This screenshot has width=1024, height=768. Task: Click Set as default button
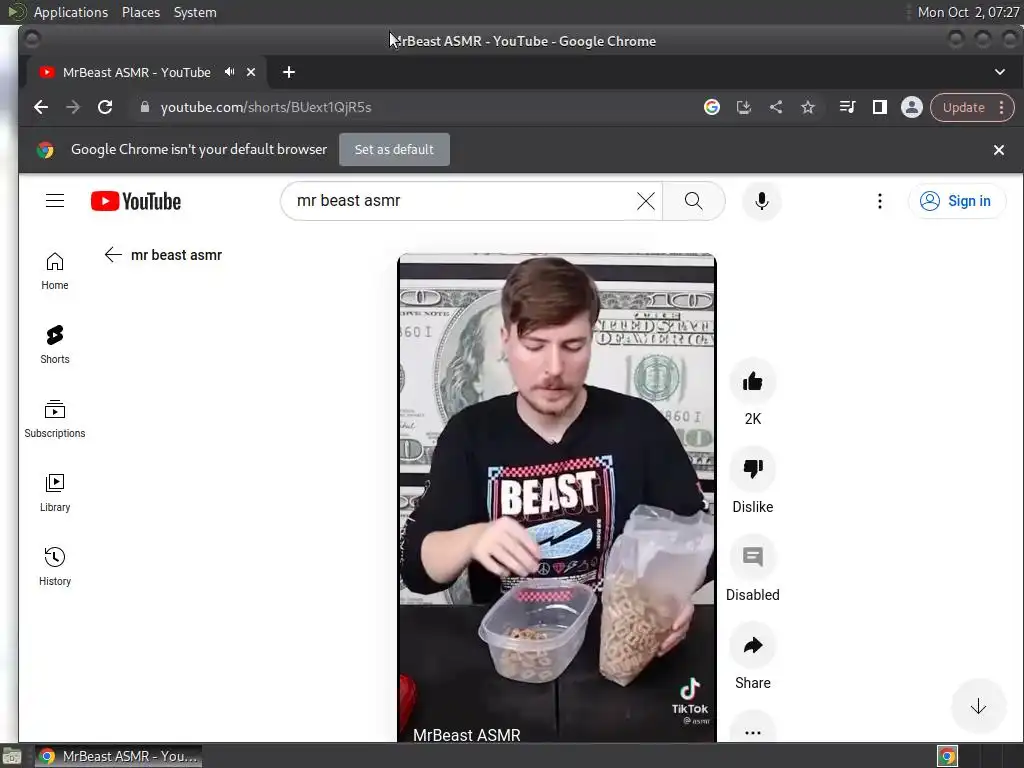click(x=394, y=150)
